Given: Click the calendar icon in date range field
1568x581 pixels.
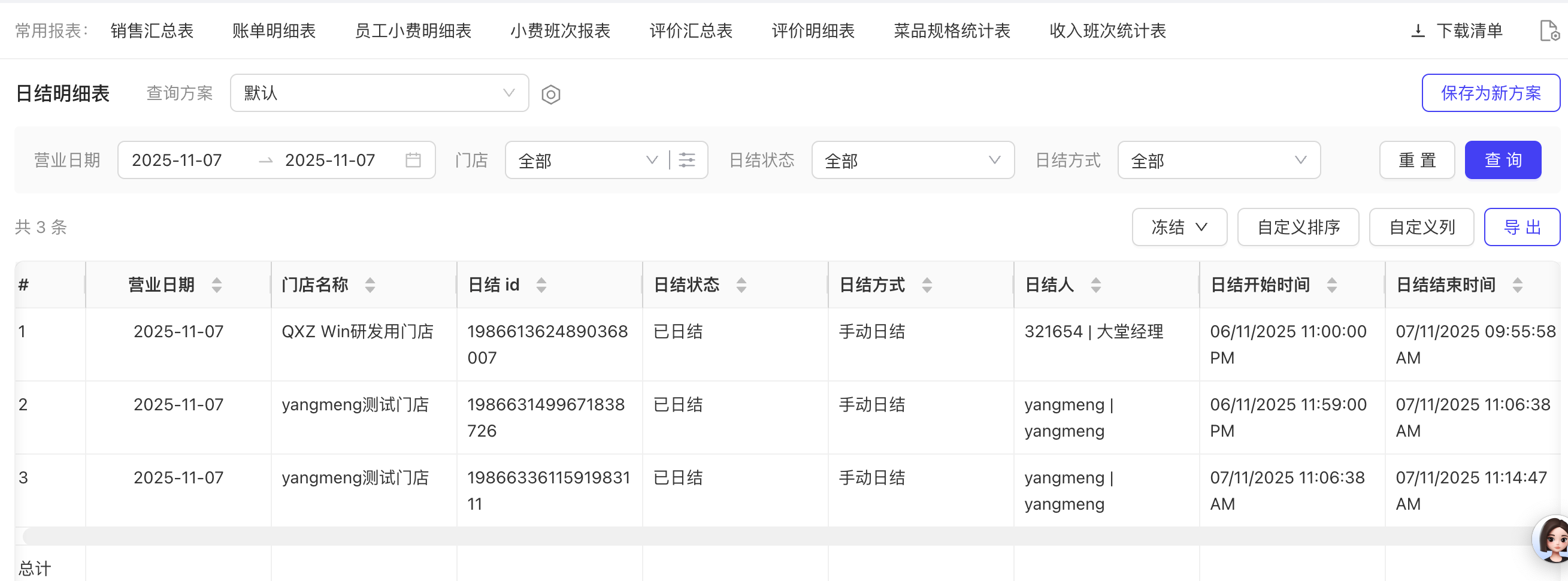Looking at the screenshot, I should (413, 160).
